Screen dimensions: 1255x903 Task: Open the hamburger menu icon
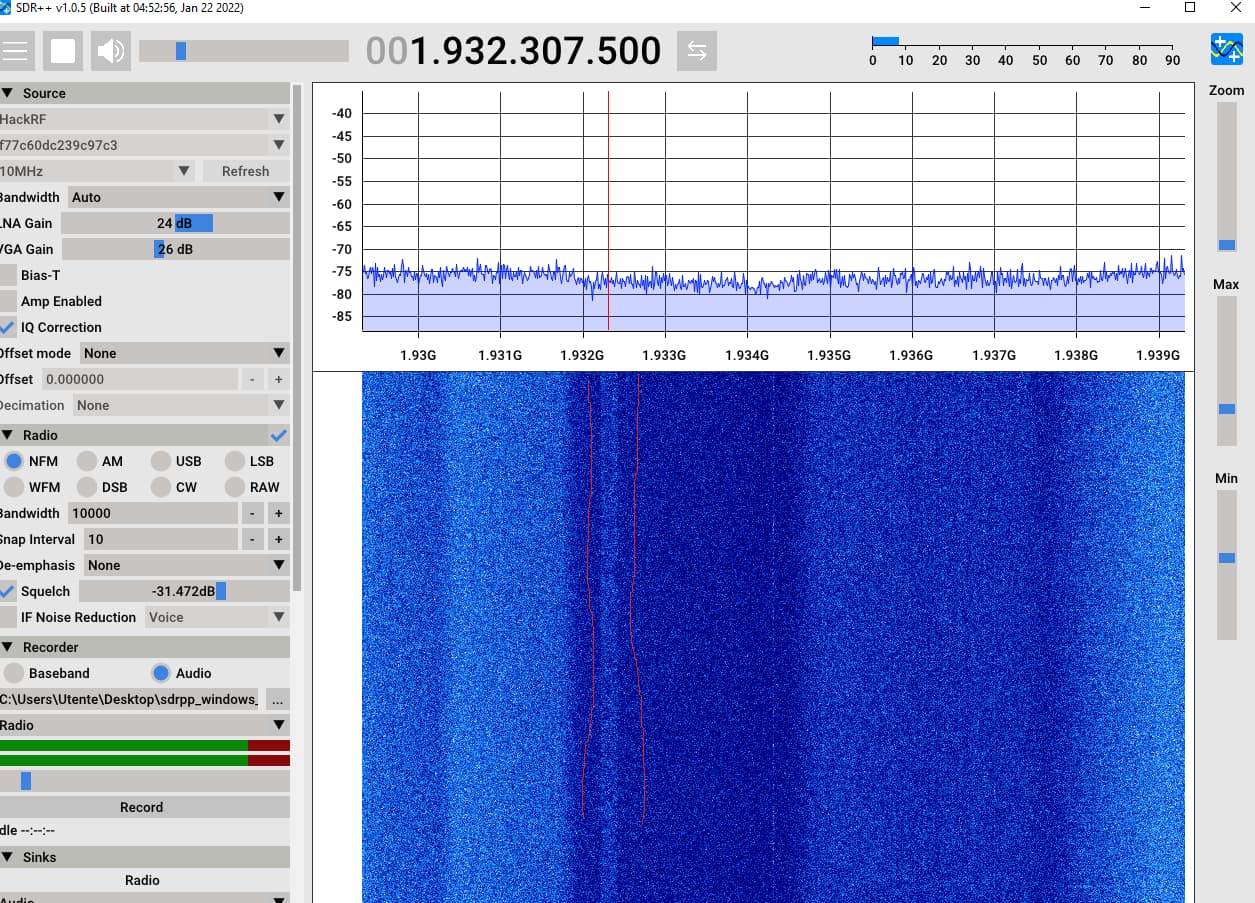17,51
